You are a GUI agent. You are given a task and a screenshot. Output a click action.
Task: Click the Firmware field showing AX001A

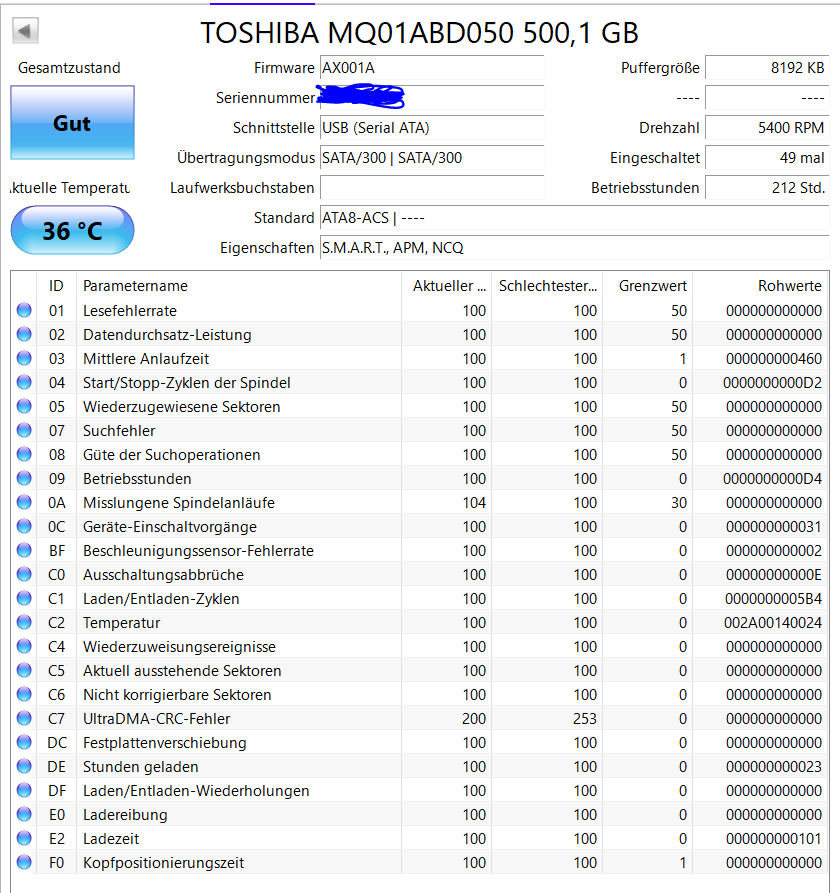click(432, 68)
